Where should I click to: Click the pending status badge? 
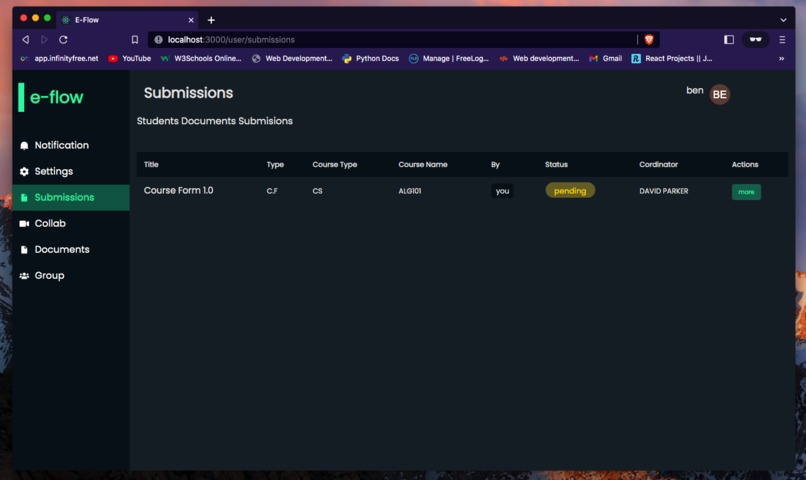coord(570,191)
